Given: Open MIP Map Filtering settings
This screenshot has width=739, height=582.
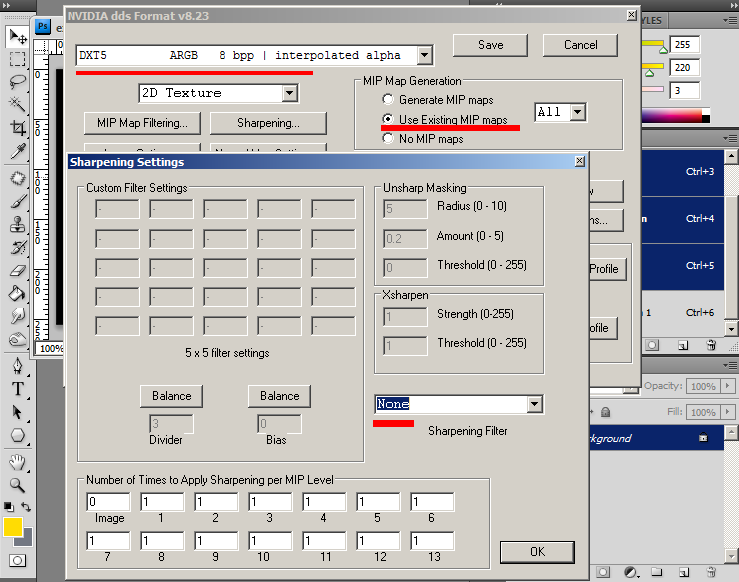Looking at the screenshot, I should [x=142, y=123].
